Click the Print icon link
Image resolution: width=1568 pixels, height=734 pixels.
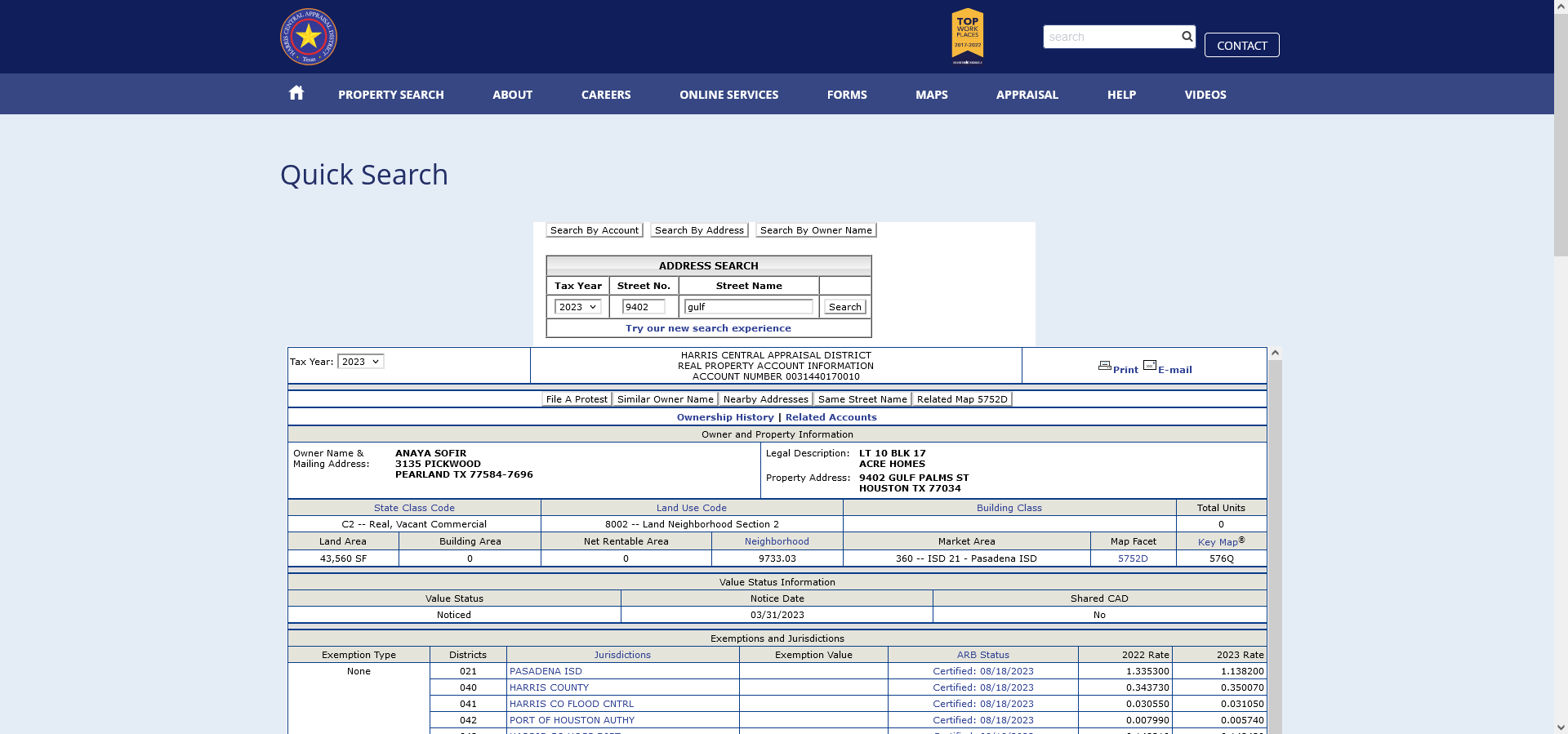1118,368
